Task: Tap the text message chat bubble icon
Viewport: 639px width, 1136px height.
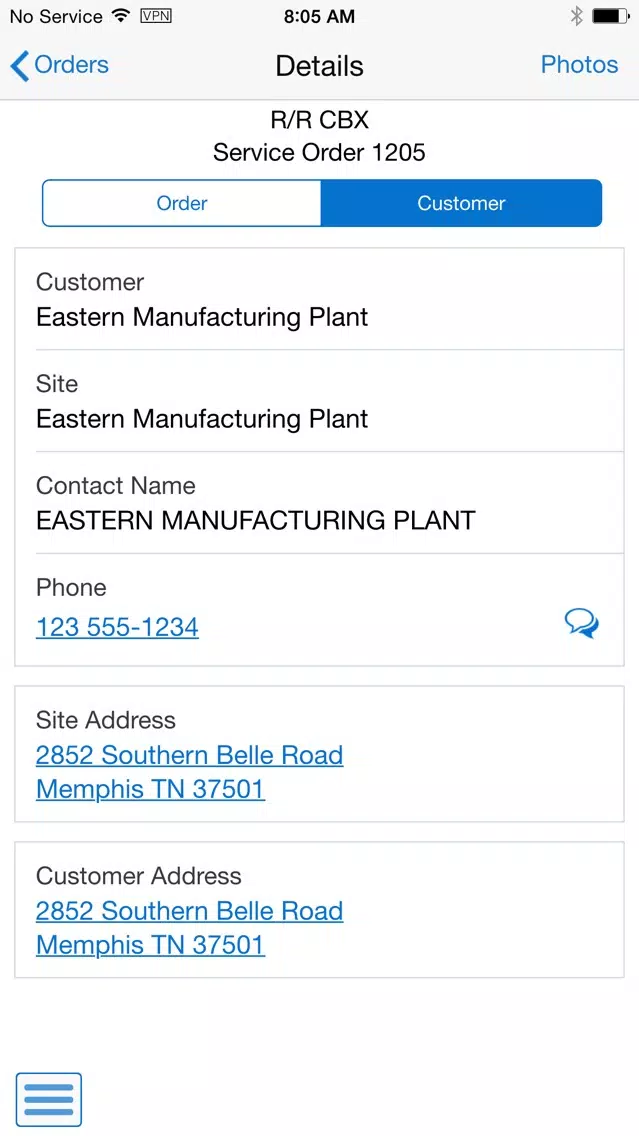Action: 582,623
